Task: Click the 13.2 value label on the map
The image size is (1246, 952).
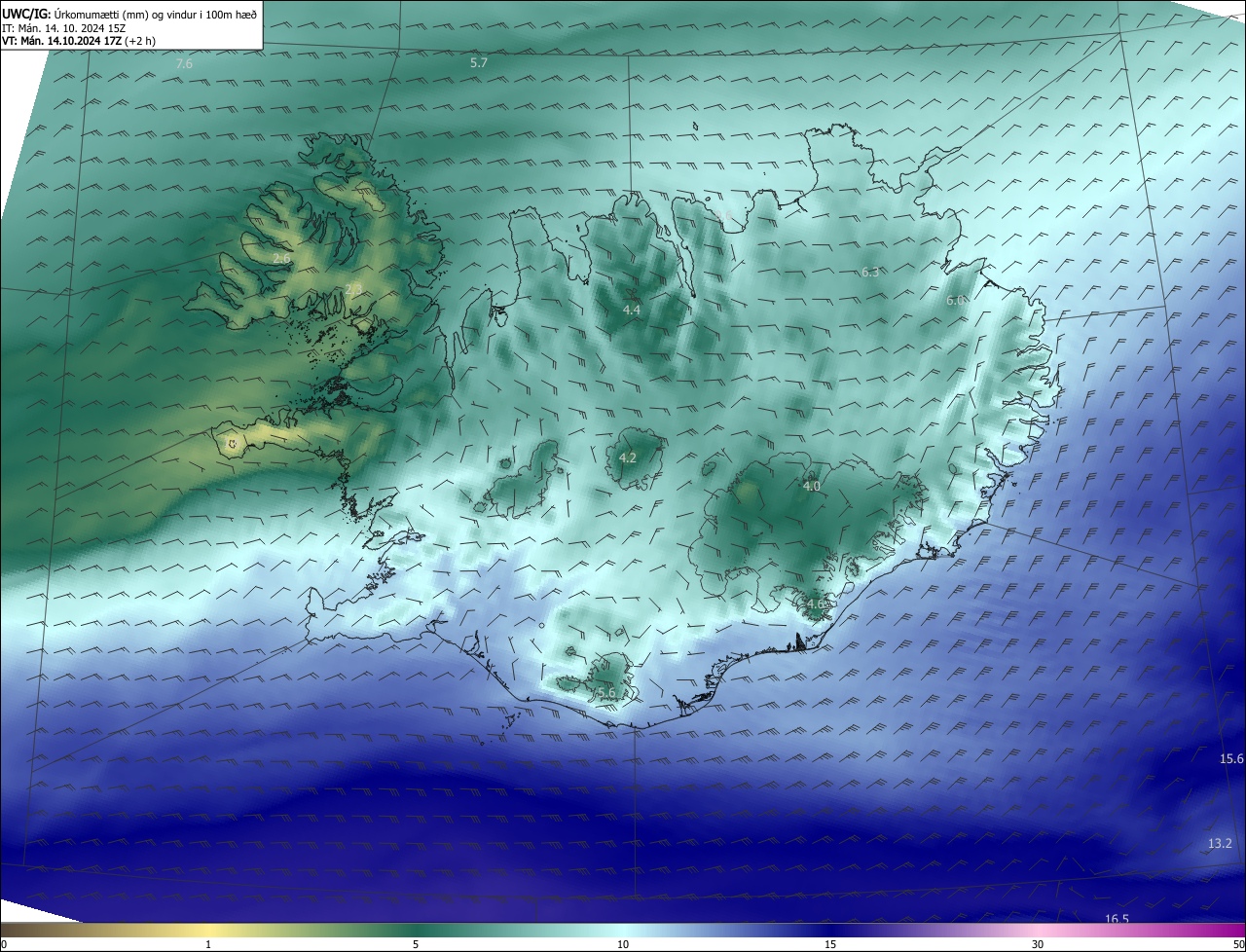Action: (x=1221, y=843)
